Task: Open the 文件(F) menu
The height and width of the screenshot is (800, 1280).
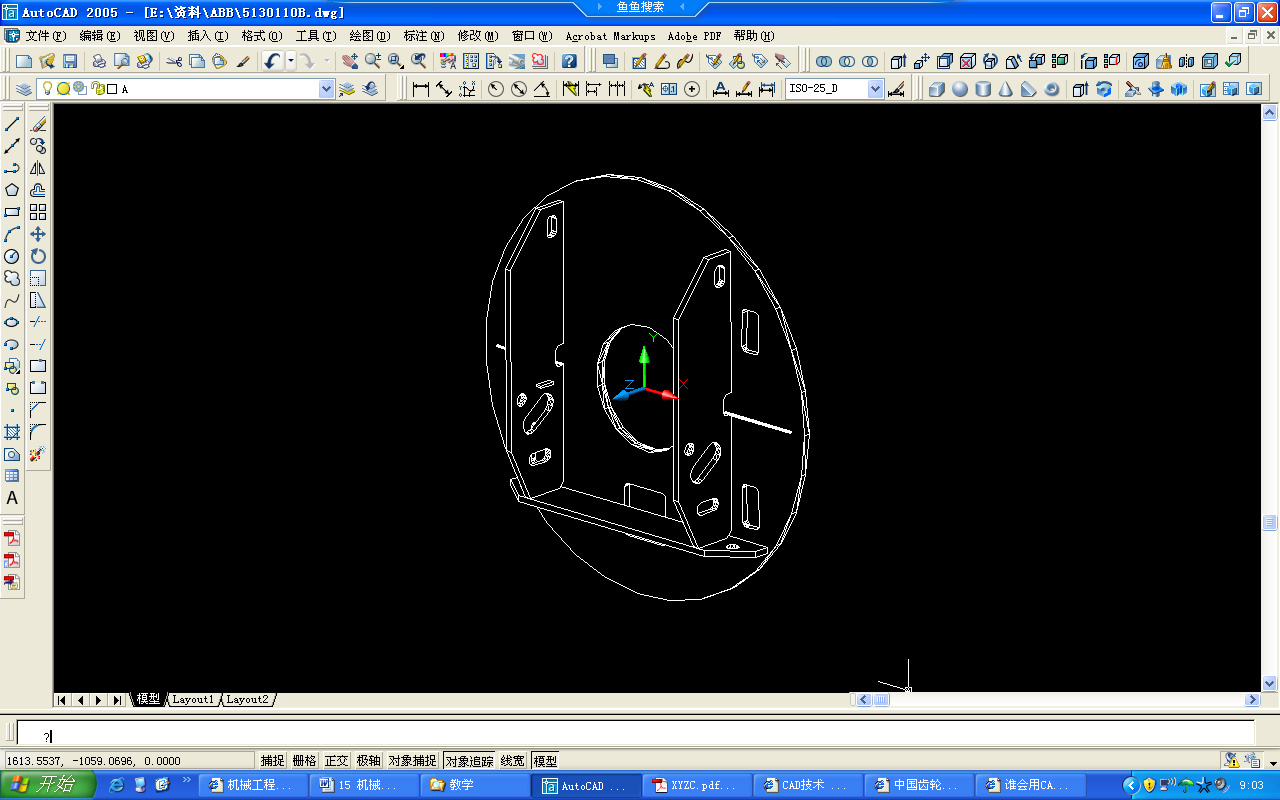Action: coord(46,36)
